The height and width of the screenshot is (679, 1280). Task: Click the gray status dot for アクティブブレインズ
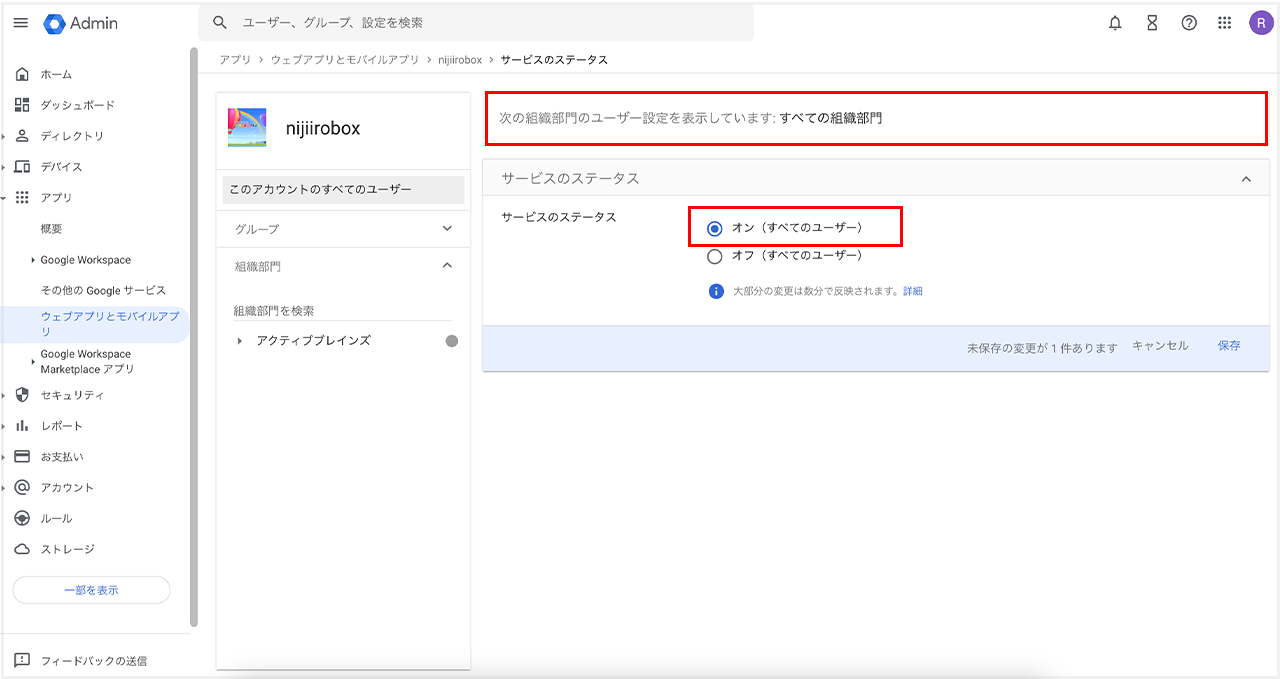[x=452, y=341]
